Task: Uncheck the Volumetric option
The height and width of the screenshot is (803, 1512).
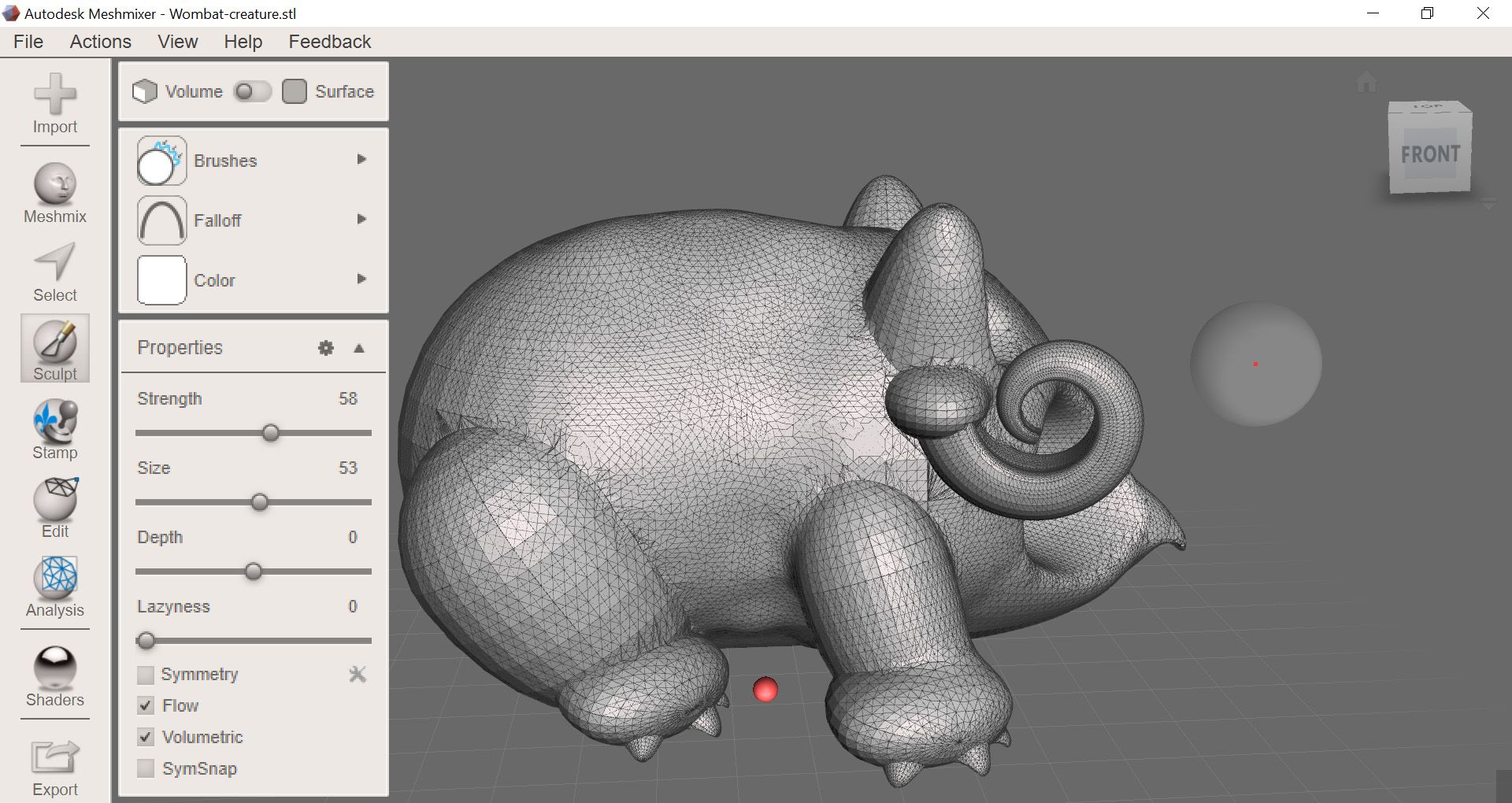Action: [x=146, y=738]
